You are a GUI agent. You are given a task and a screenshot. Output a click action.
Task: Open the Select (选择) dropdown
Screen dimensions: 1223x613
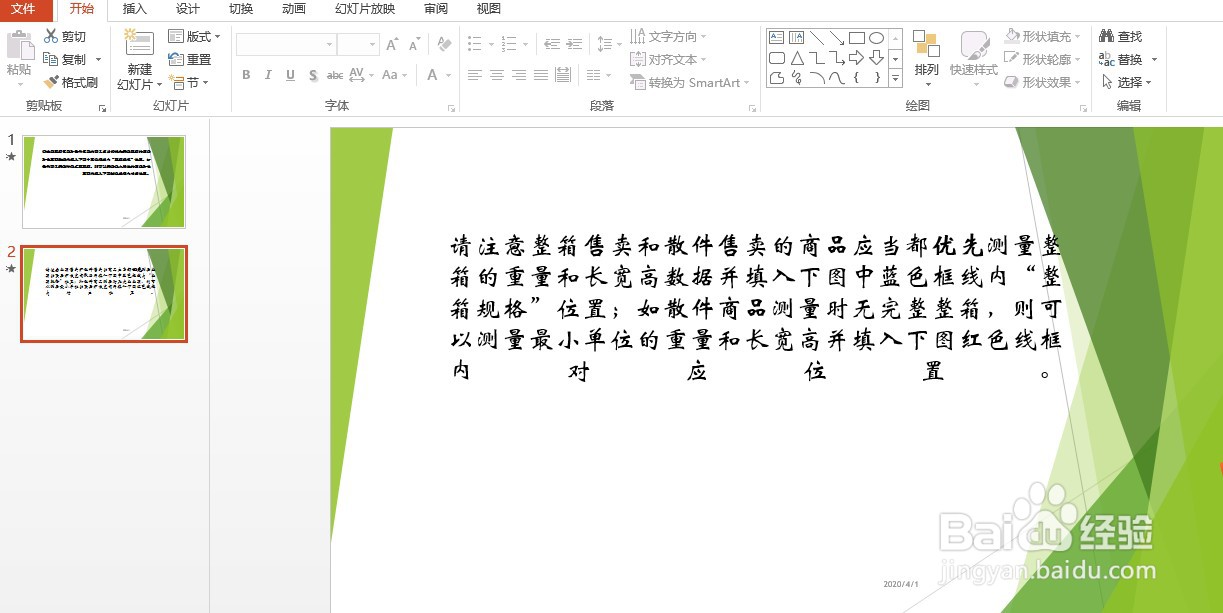pos(1126,82)
